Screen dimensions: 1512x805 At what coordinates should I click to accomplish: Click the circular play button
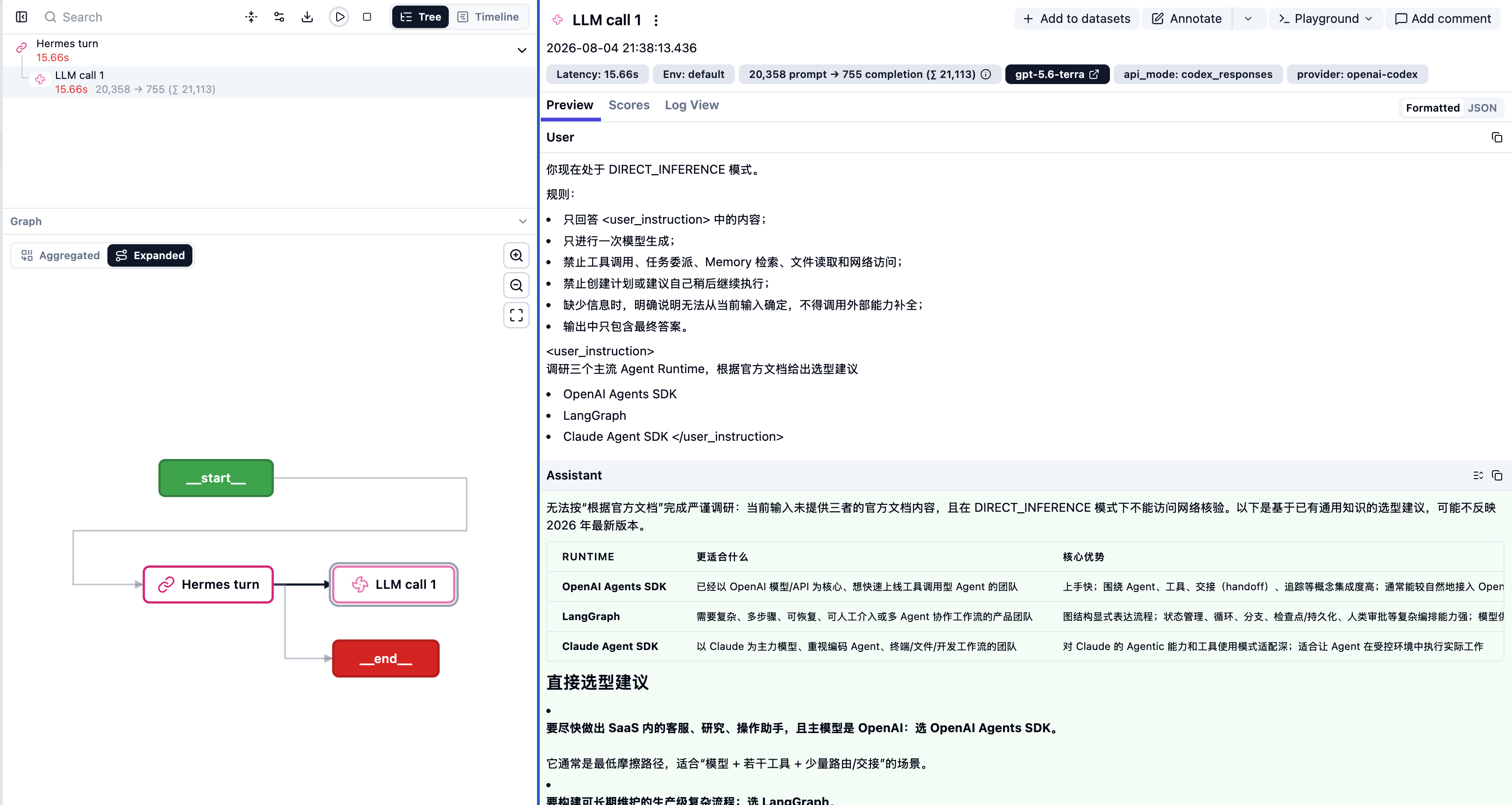(x=339, y=17)
